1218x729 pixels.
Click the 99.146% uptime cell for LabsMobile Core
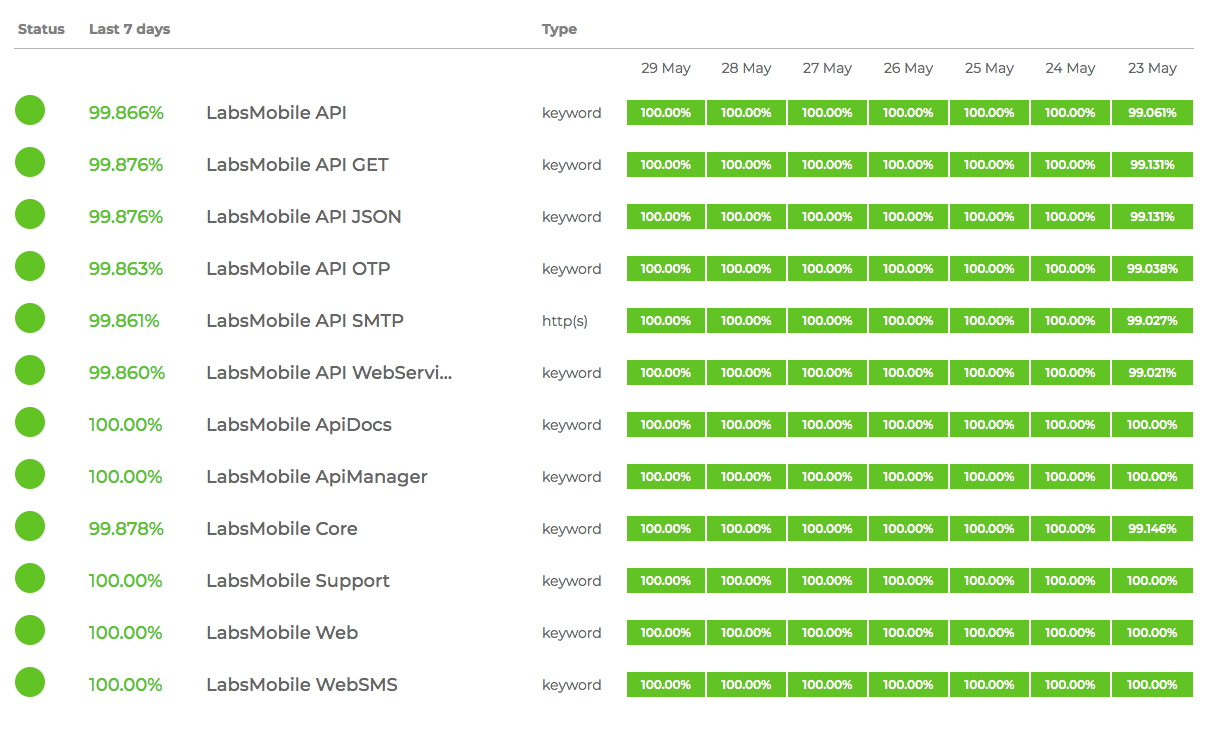[1152, 529]
